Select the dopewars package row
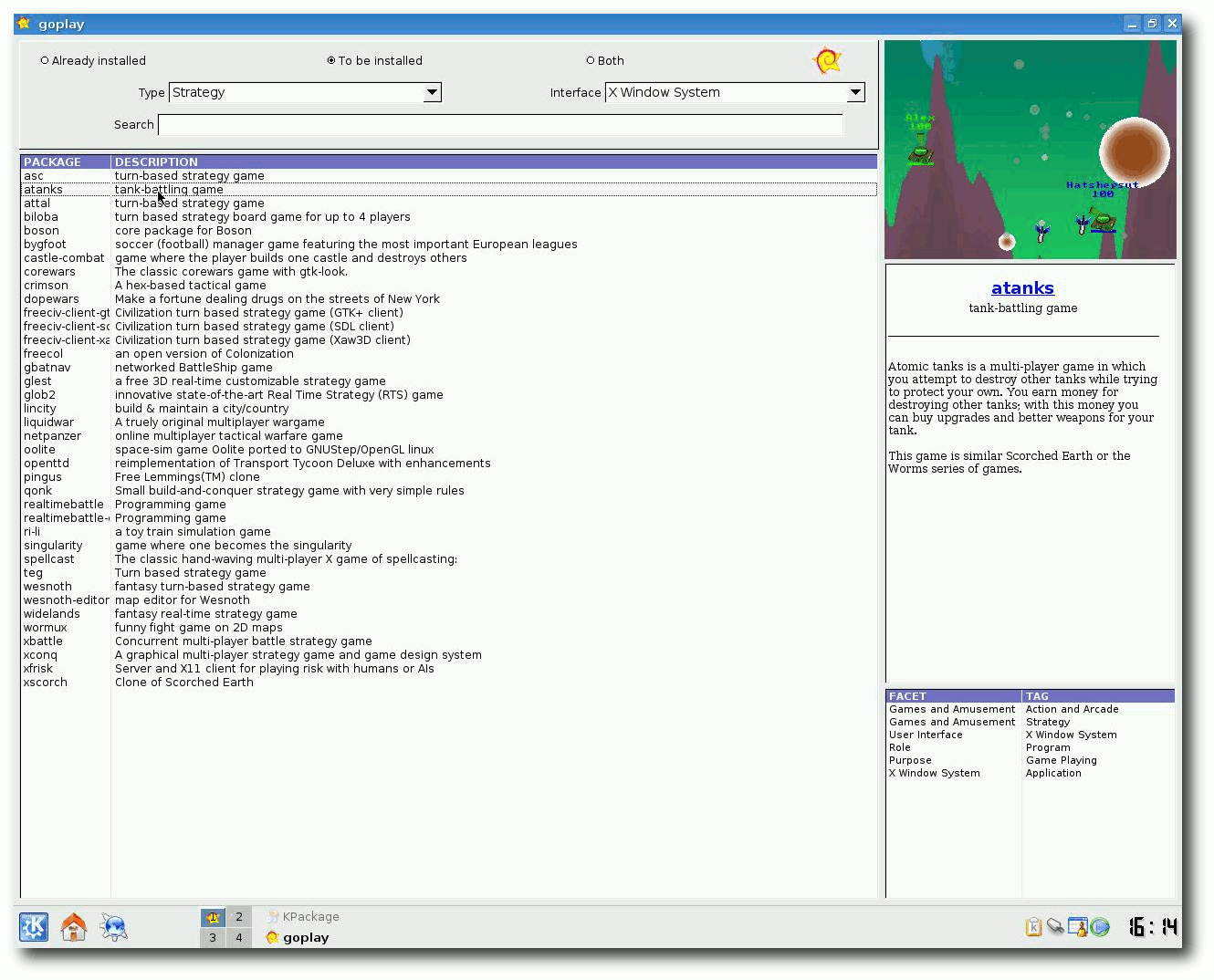This screenshot has height=980, width=1214. point(449,299)
